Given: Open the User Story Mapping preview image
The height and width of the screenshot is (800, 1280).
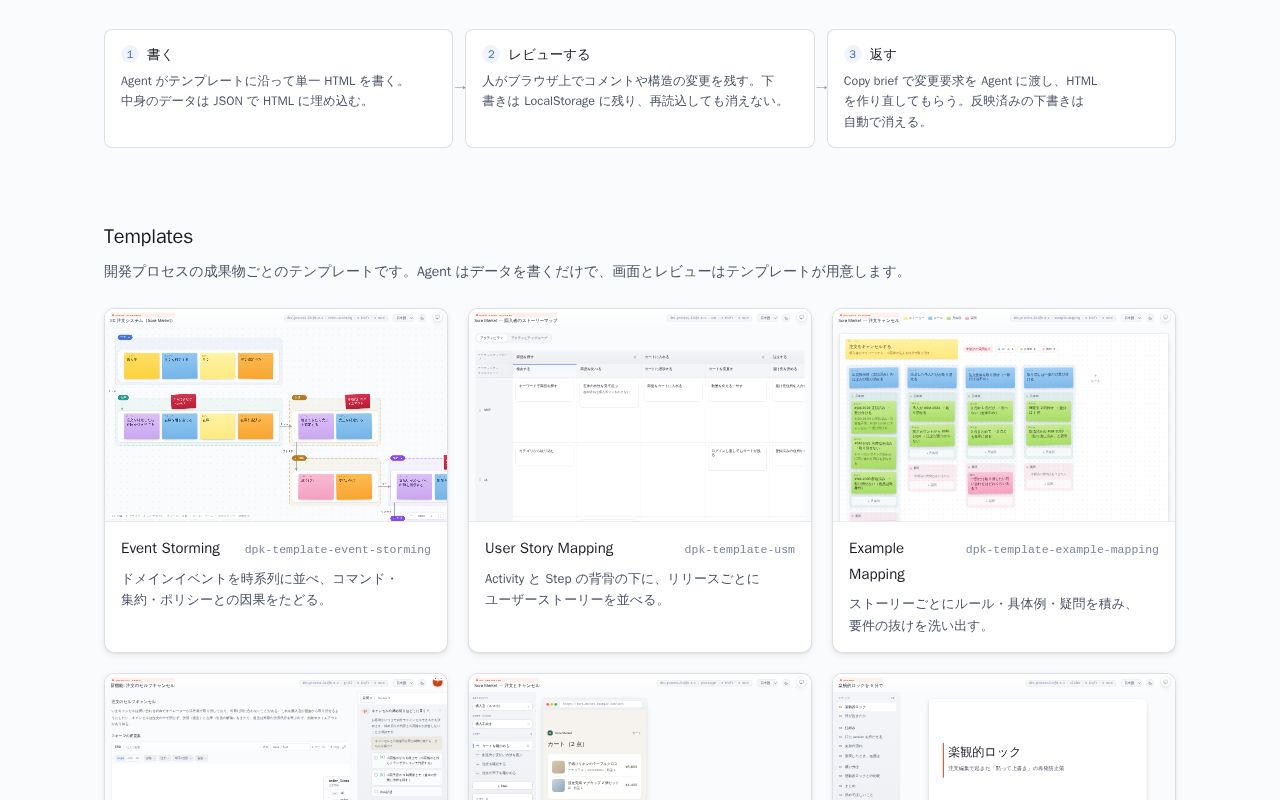Looking at the screenshot, I should coord(640,415).
